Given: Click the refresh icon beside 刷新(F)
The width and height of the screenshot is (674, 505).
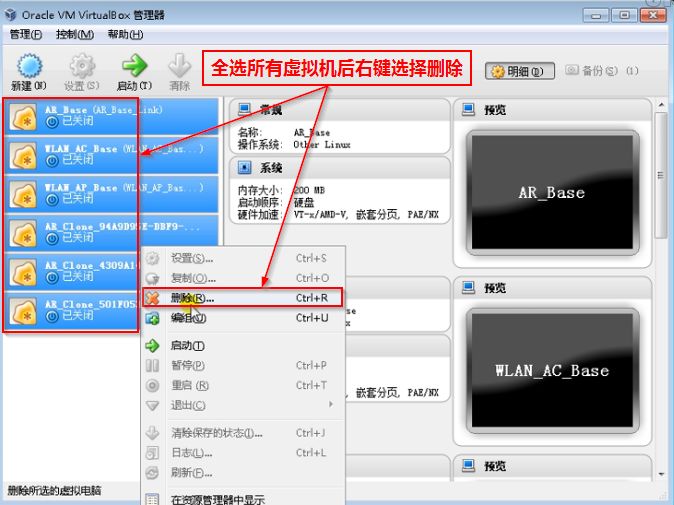Looking at the screenshot, I should tap(153, 473).
